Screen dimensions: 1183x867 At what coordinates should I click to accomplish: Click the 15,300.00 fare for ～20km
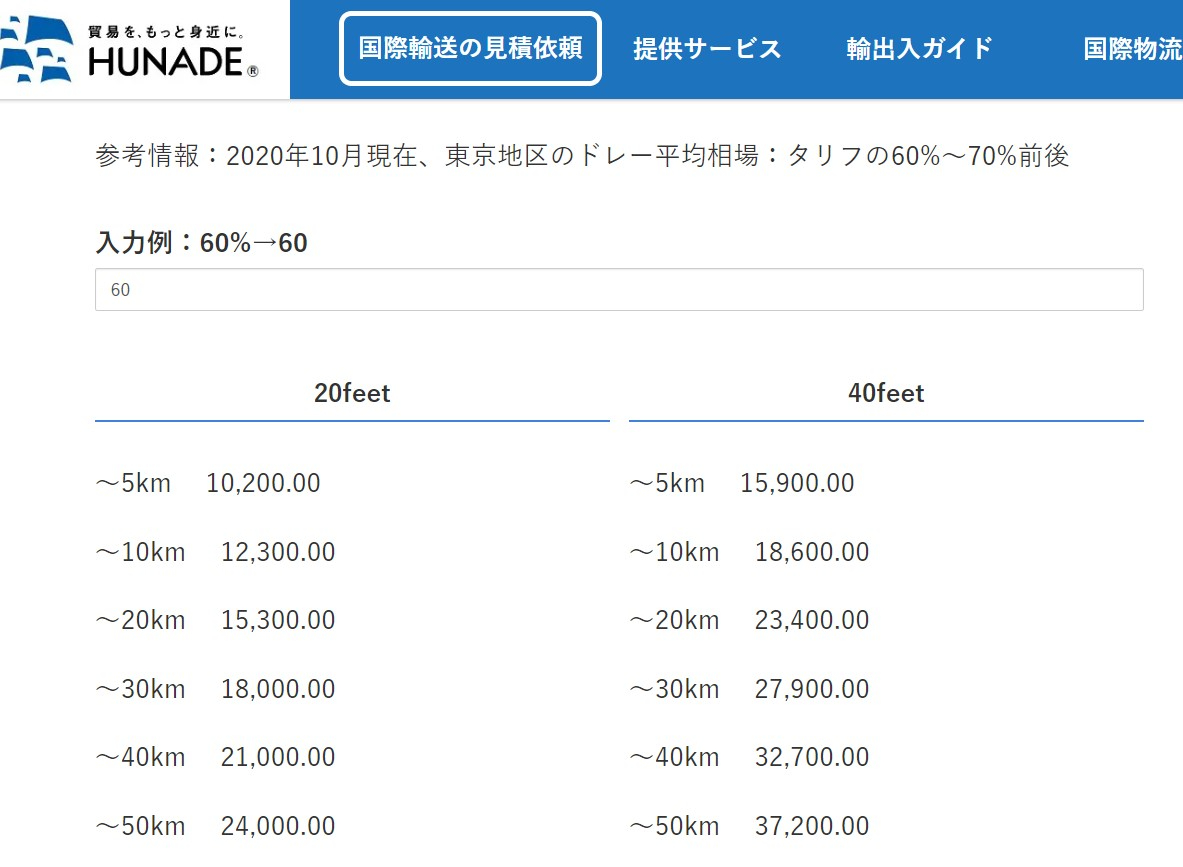(277, 620)
